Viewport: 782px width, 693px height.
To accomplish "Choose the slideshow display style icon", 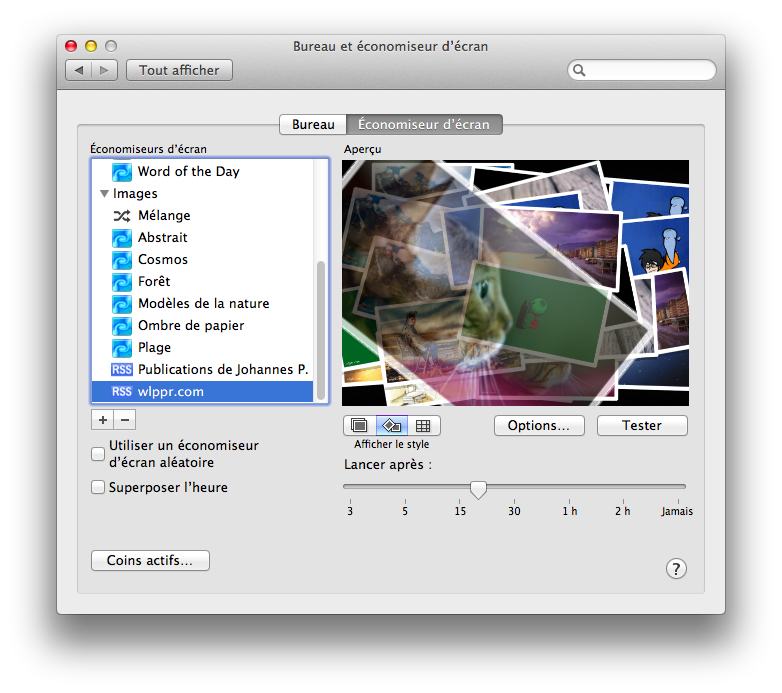I will 359,426.
